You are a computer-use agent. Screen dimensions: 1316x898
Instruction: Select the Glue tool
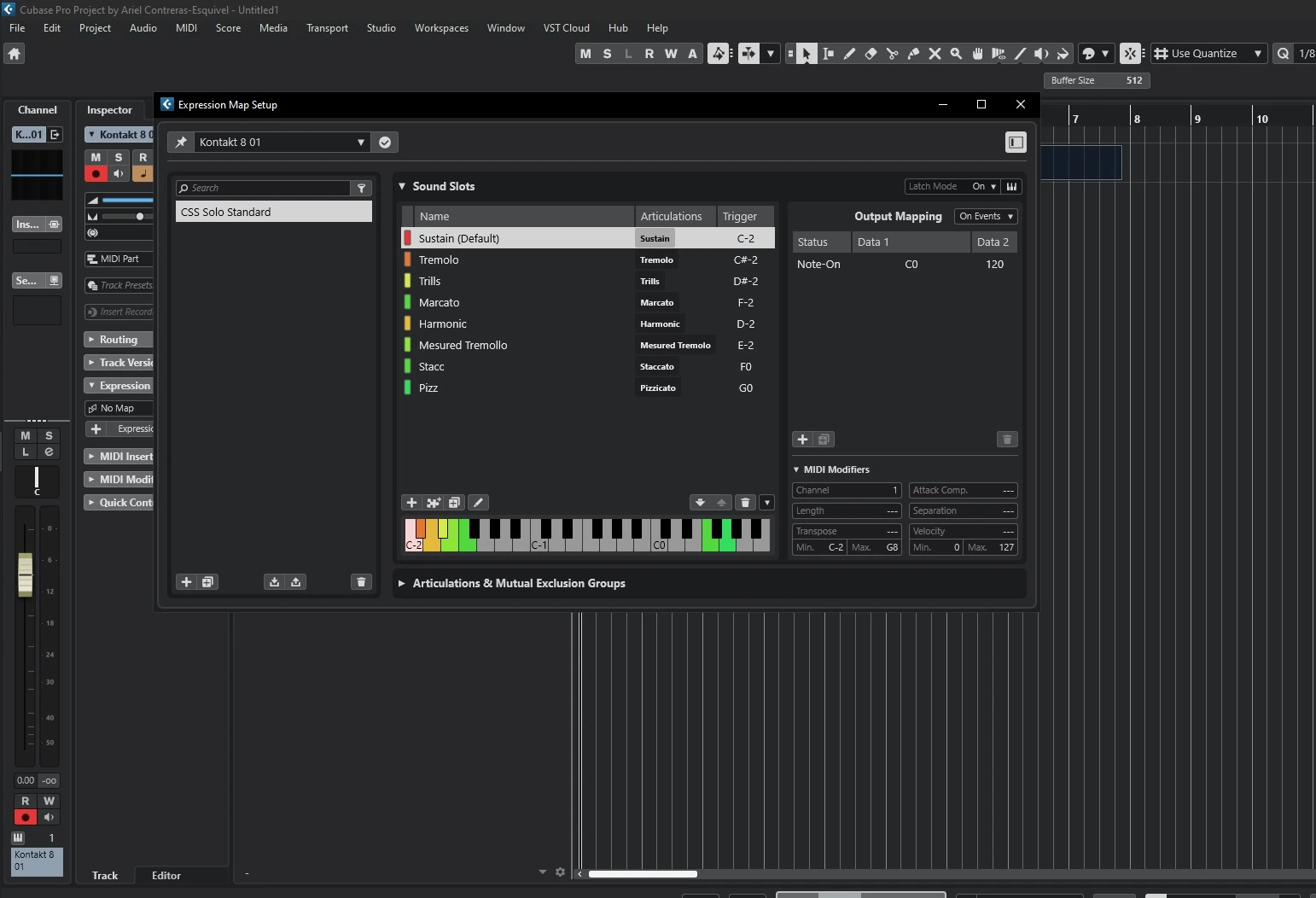coord(913,54)
